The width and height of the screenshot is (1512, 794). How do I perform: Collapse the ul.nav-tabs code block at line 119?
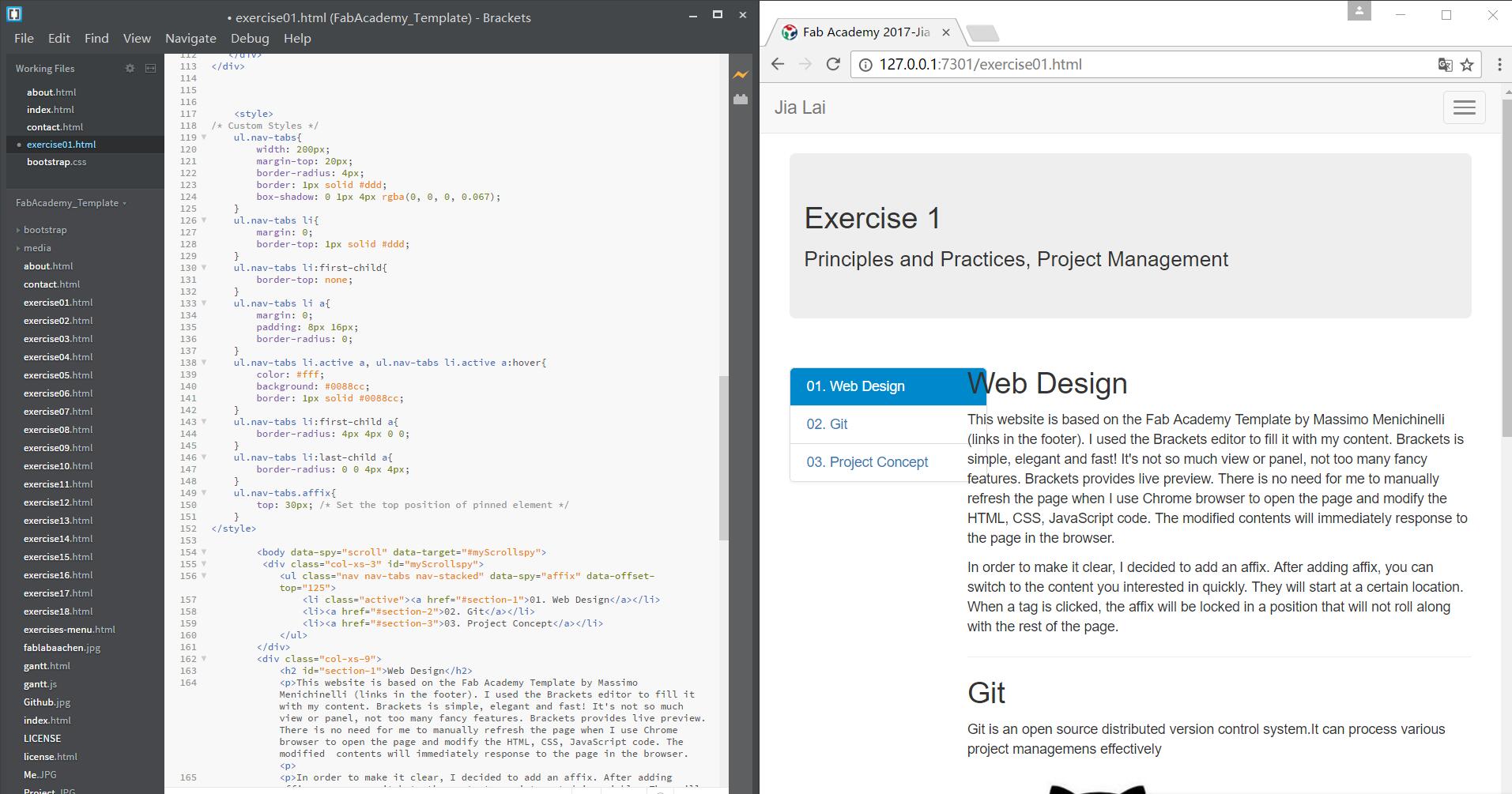(204, 137)
